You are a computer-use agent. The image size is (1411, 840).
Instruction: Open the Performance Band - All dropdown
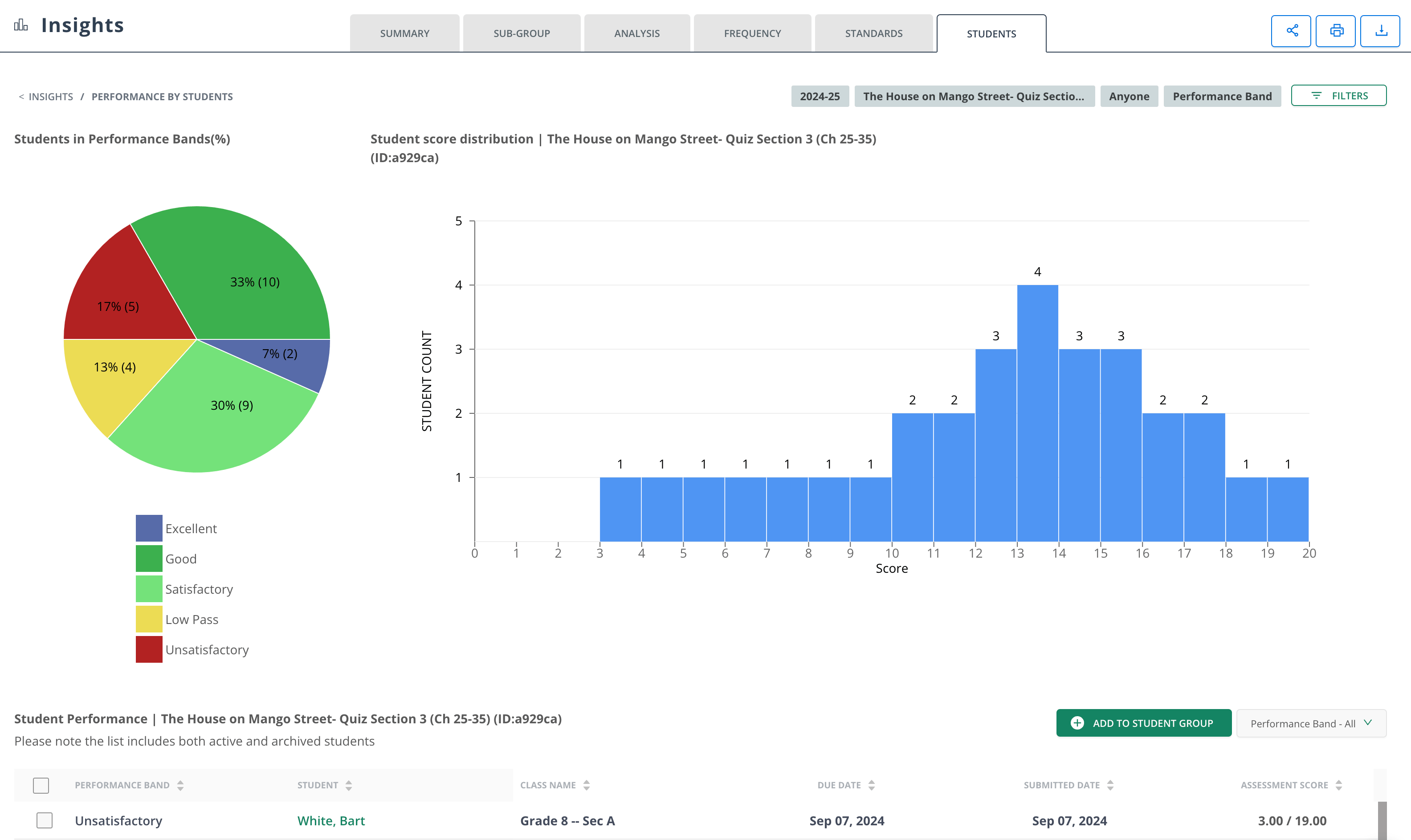point(1311,723)
